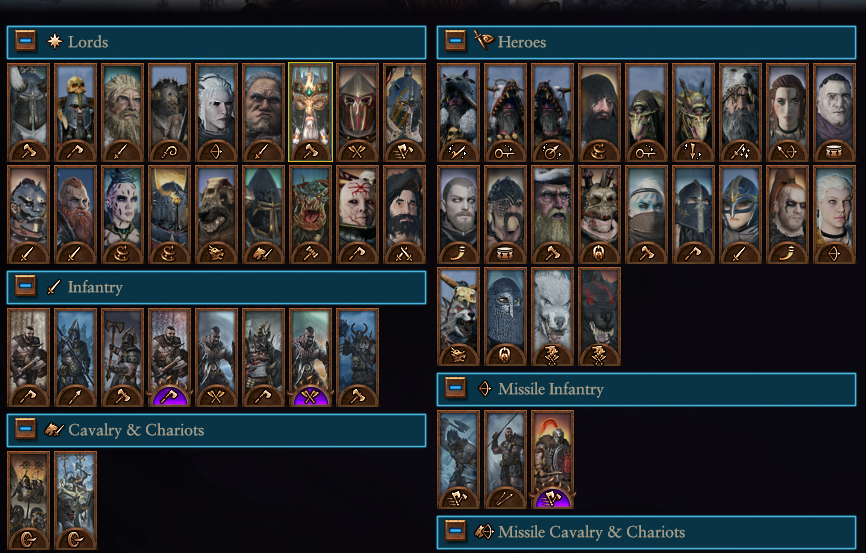The height and width of the screenshot is (553, 866).
Task: Click the Heroes category header title
Action: coord(522,42)
